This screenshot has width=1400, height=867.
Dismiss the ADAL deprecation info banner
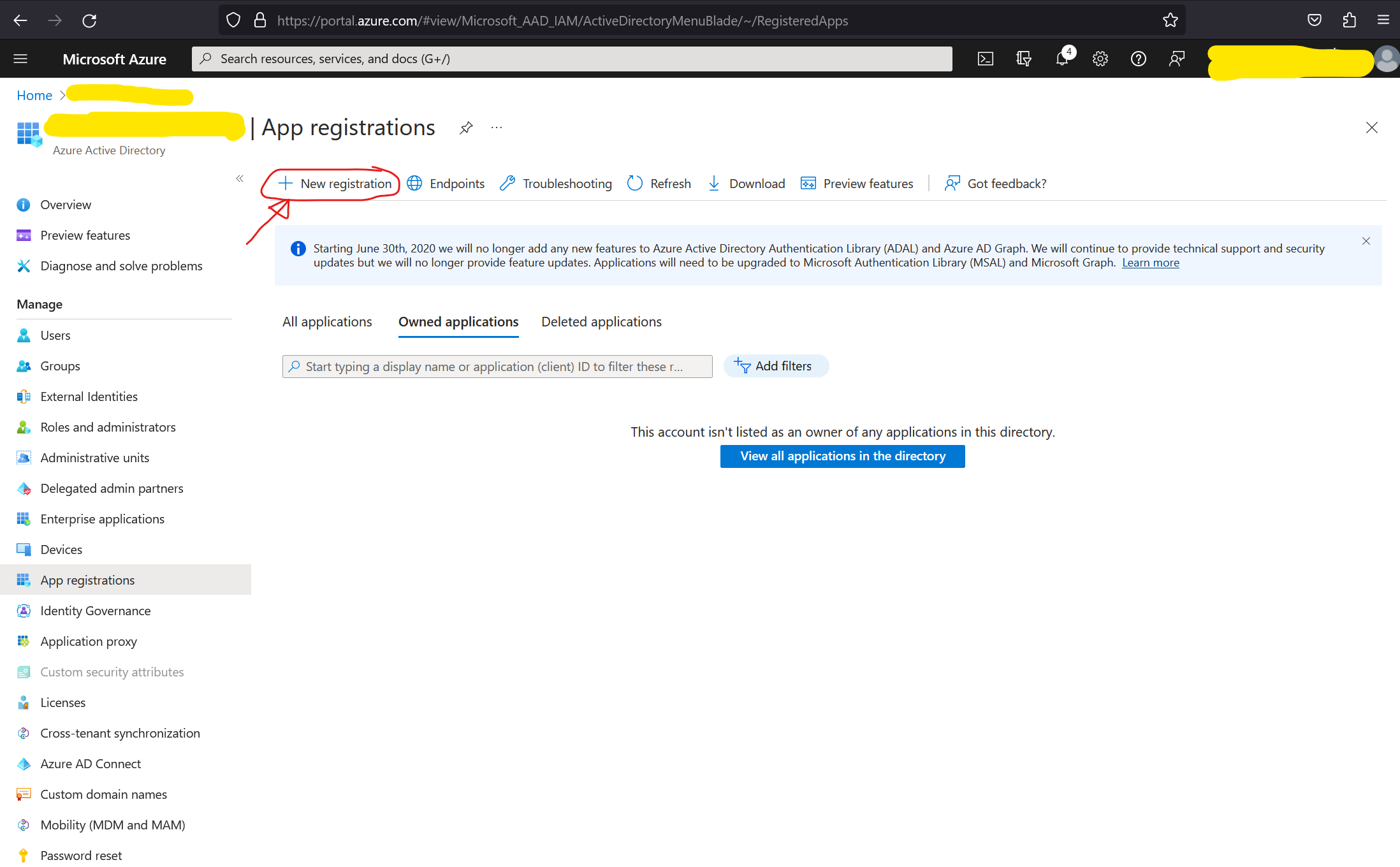[x=1366, y=241]
